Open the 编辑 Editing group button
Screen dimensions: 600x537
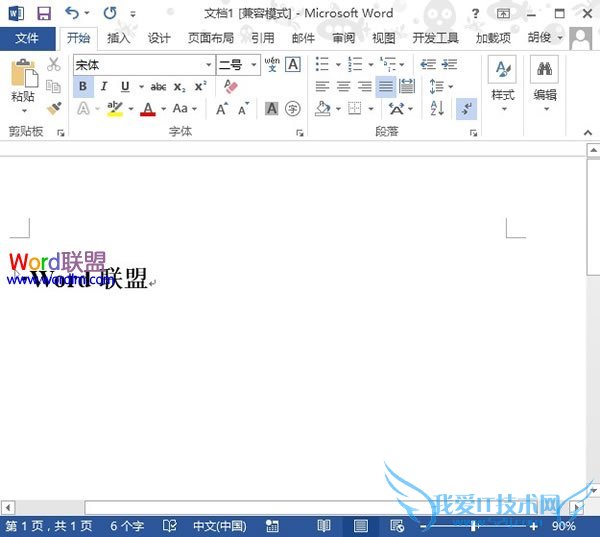click(545, 85)
